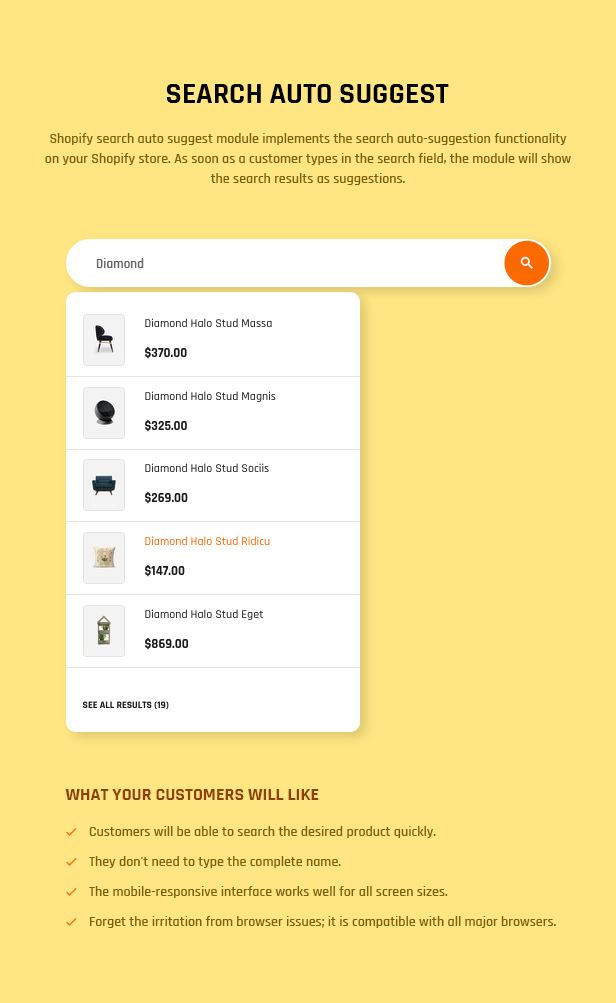The image size is (616, 1003).
Task: Click the Diamond search input field
Action: coord(285,263)
